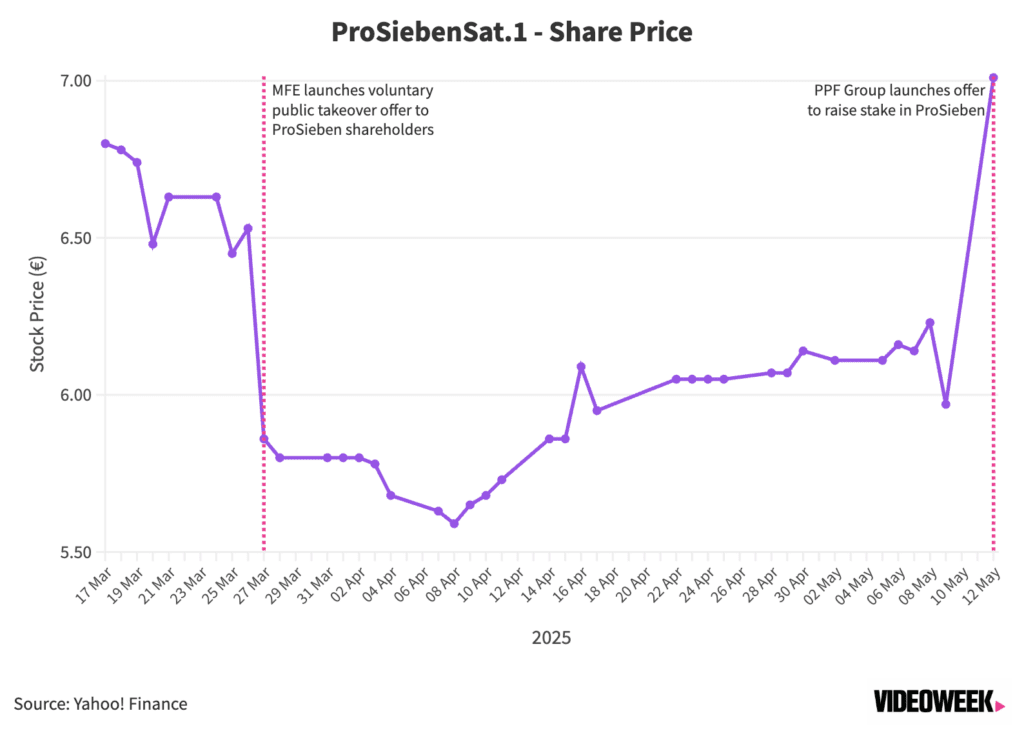Click the pink VideoWeek play arrow

pos(1000,706)
